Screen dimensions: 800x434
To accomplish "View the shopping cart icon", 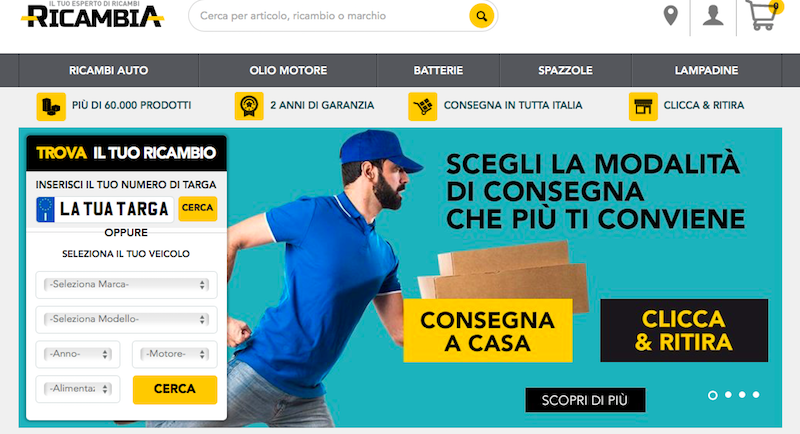I will pyautogui.click(x=763, y=15).
